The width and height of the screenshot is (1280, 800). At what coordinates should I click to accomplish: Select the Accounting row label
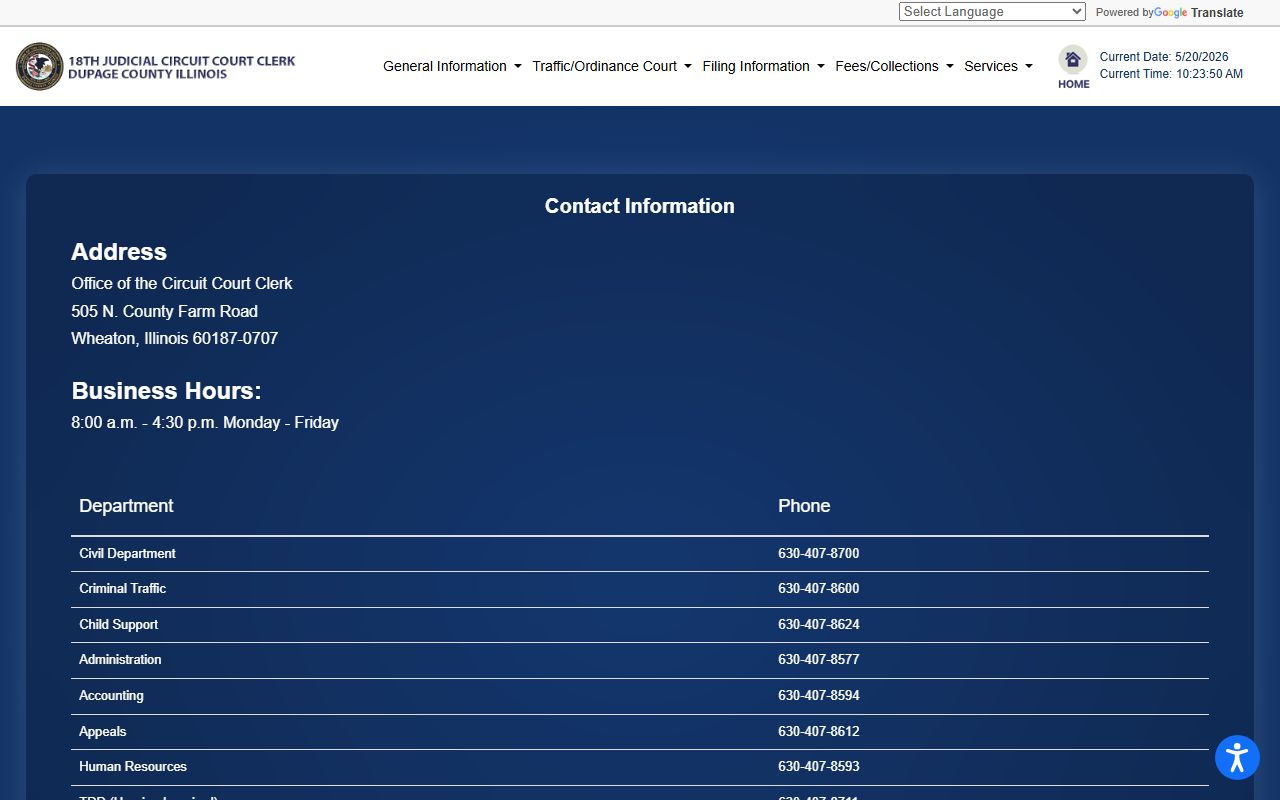(111, 695)
